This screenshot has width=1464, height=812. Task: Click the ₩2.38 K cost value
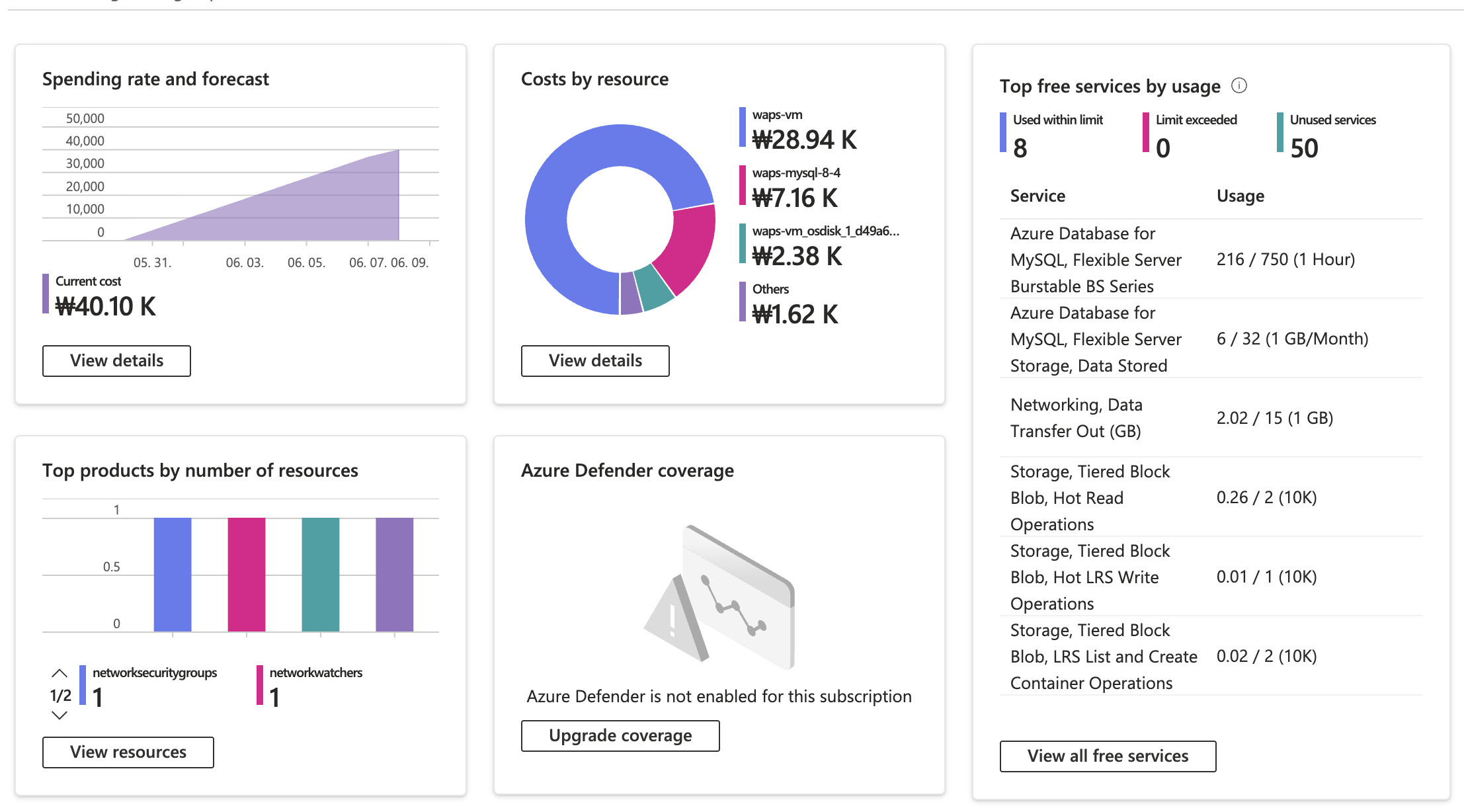(x=797, y=256)
